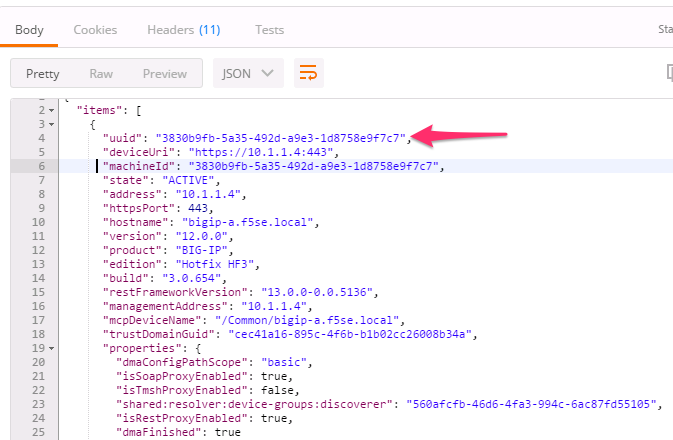The width and height of the screenshot is (673, 440).
Task: Switch to the Tests tab
Action: 270,30
